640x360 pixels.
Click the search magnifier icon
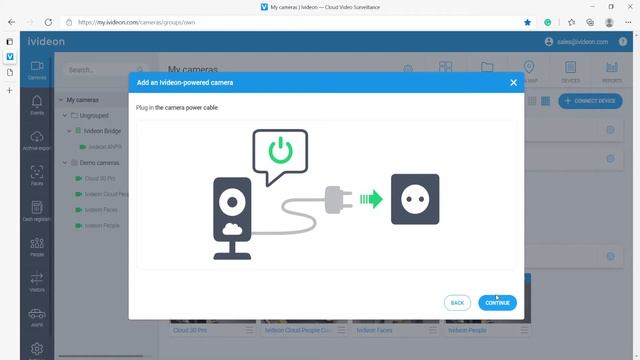click(x=140, y=70)
